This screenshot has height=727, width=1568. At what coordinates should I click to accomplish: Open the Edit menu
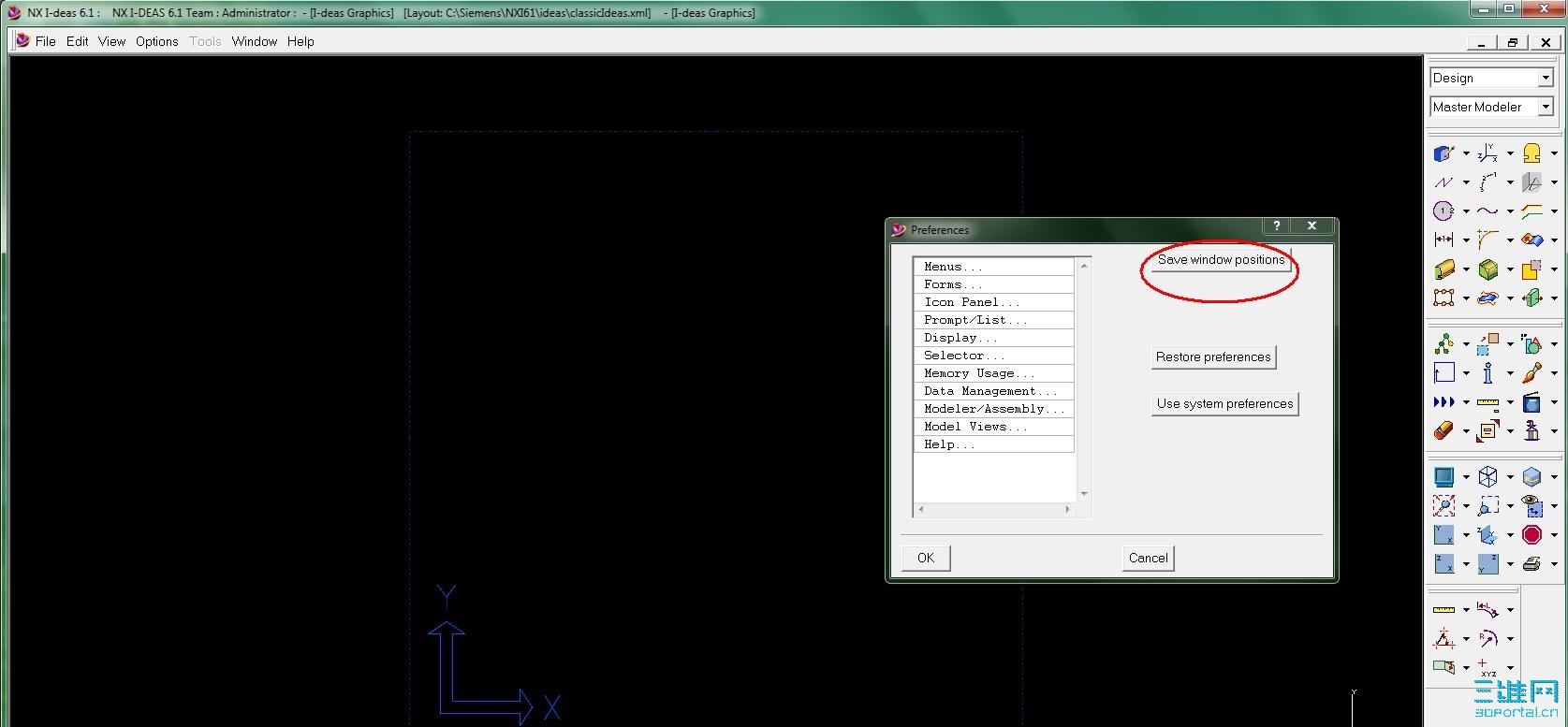click(x=78, y=41)
